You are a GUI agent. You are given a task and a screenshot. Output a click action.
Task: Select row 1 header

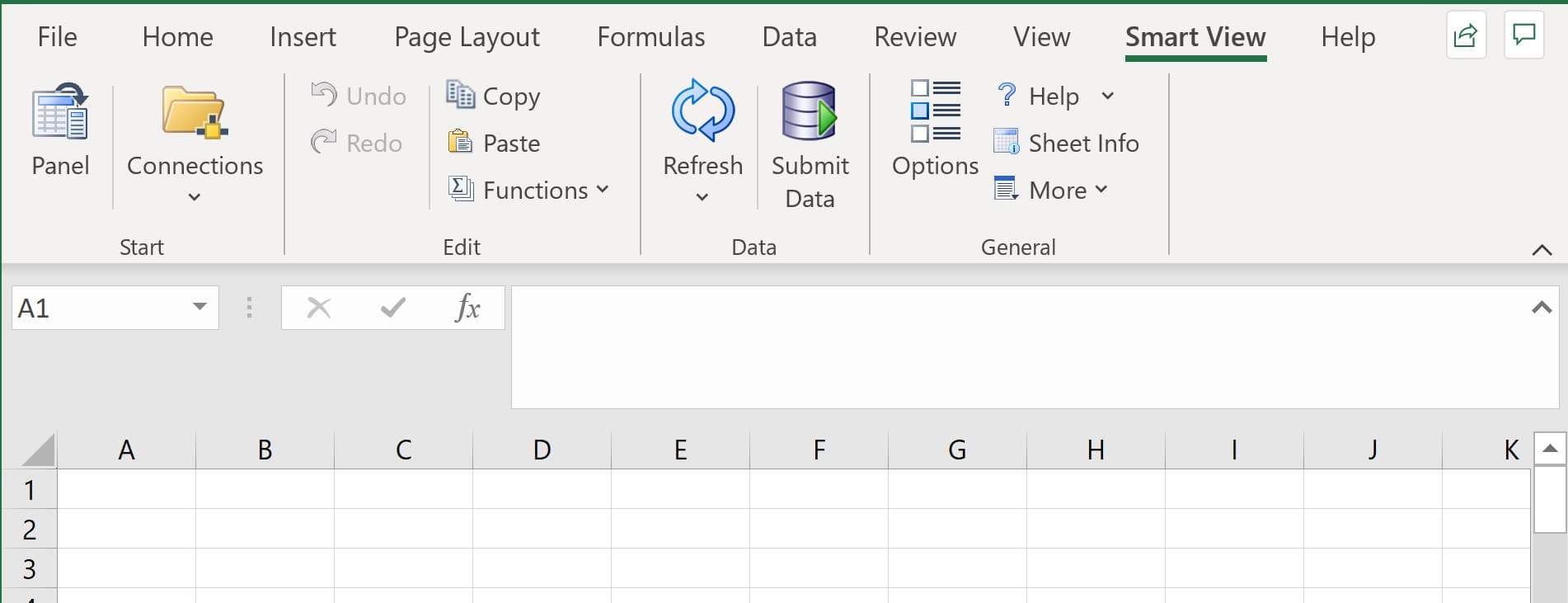(29, 489)
